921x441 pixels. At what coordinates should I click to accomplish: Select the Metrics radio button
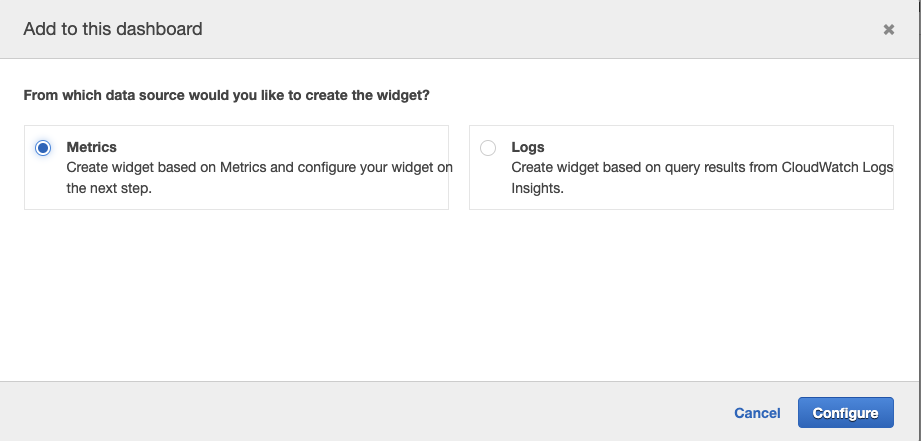(43, 148)
